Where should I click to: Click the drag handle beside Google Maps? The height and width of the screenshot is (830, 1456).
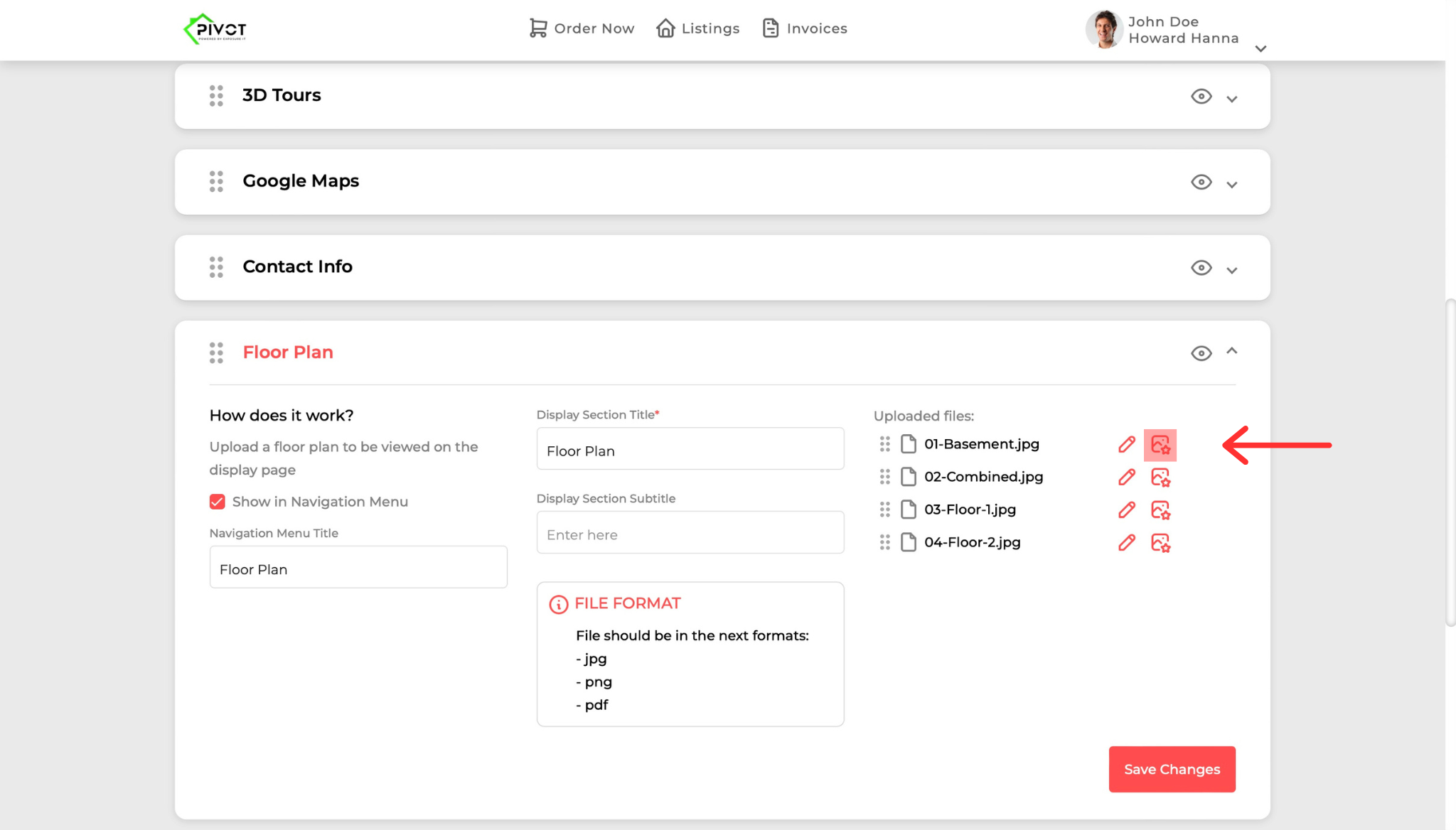point(216,181)
